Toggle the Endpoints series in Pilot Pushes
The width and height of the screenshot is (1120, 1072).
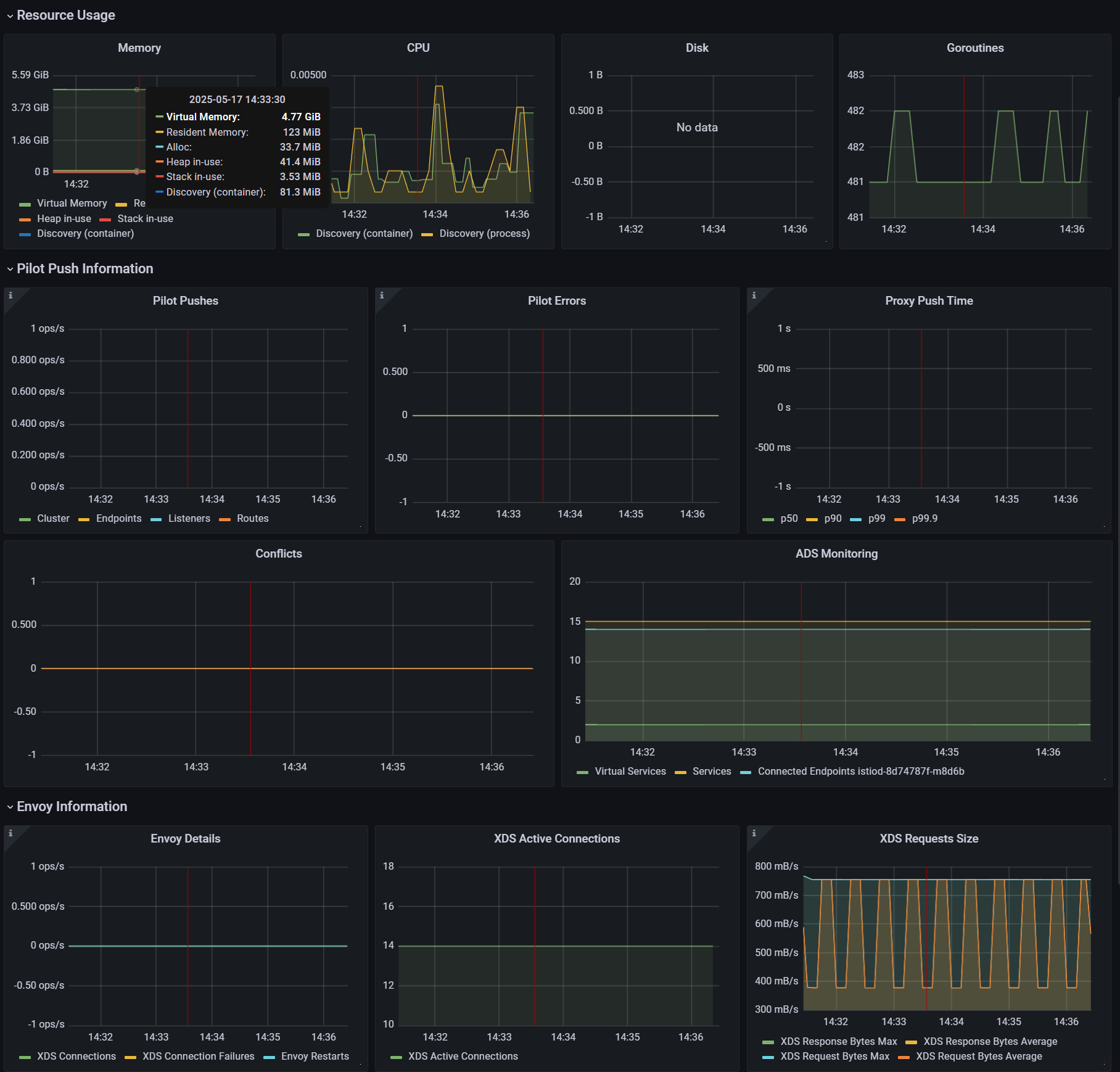click(119, 519)
